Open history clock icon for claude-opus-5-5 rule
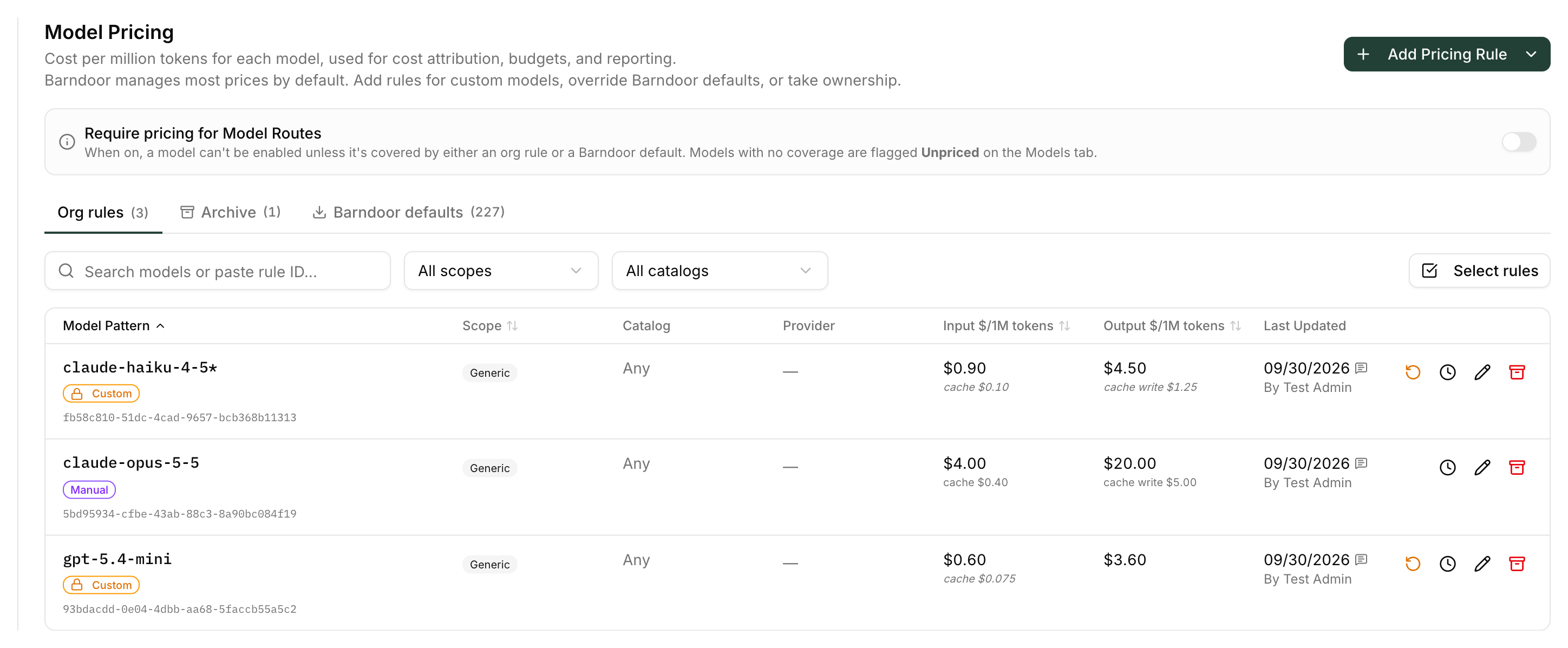 [1447, 467]
